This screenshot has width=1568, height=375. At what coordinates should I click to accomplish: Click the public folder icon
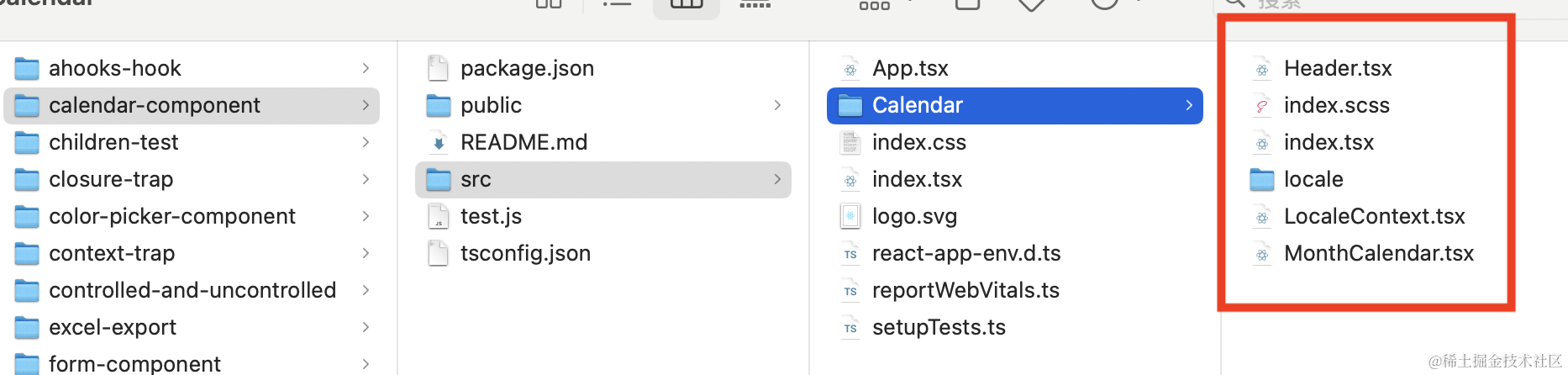pos(439,105)
